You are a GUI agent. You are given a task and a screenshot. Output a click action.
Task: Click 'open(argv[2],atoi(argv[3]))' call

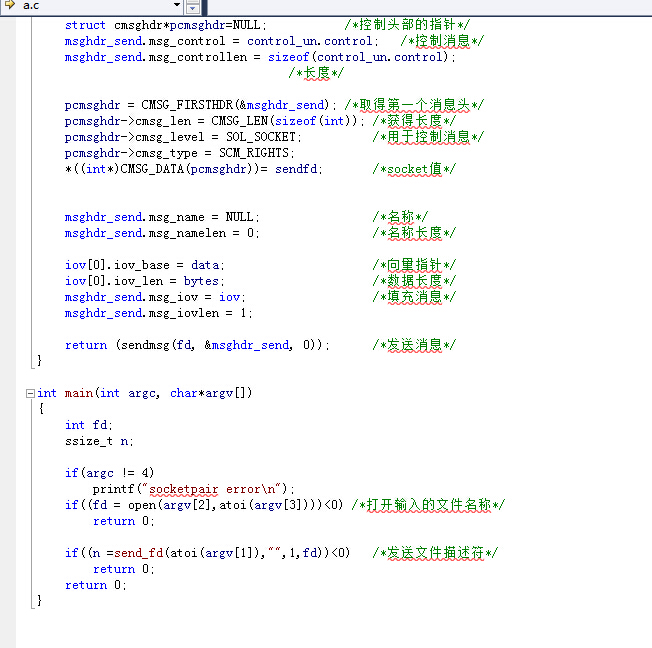pyautogui.click(x=225, y=505)
